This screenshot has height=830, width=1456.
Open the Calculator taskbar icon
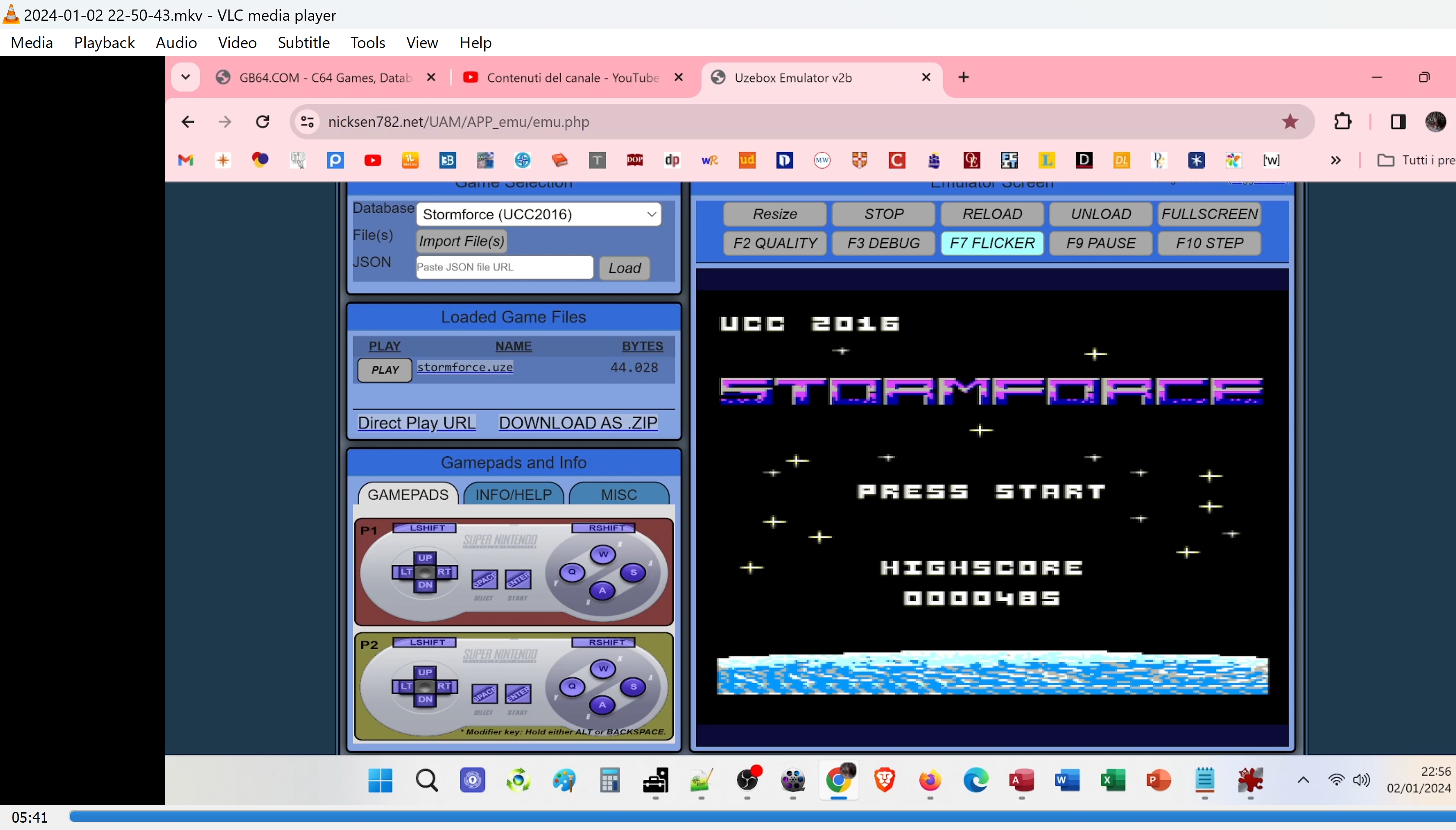[610, 780]
